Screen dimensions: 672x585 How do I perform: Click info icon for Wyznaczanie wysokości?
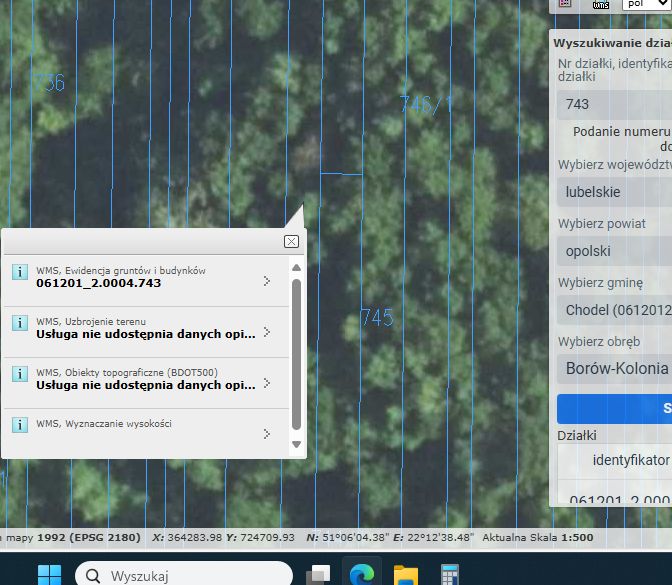[x=20, y=425]
